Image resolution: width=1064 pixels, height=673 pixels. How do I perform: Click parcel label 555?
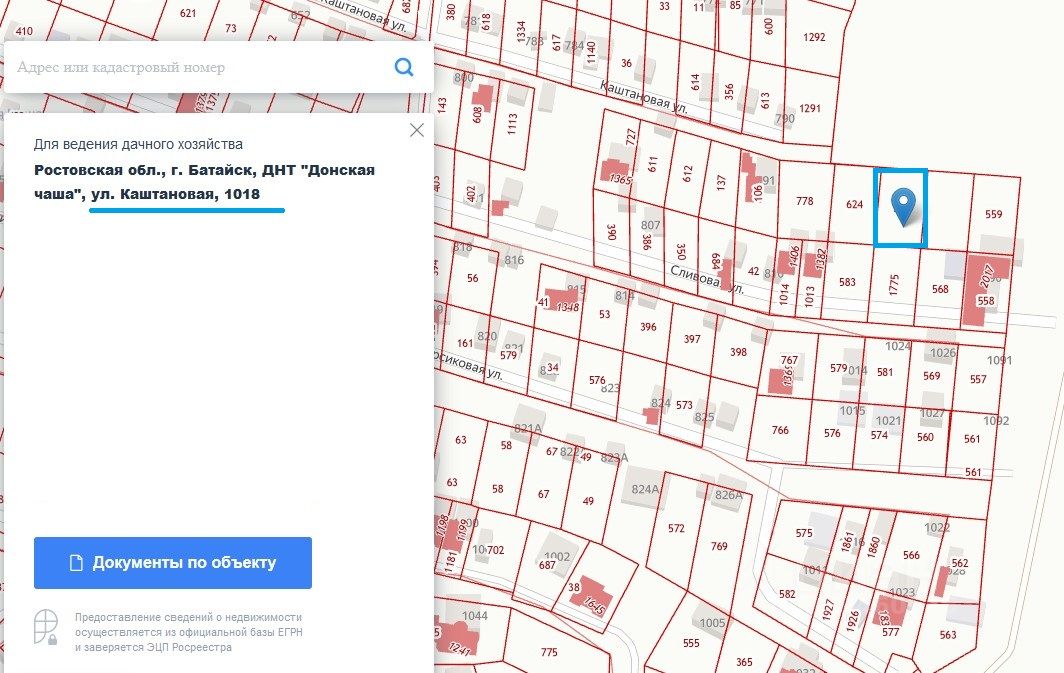click(x=691, y=643)
